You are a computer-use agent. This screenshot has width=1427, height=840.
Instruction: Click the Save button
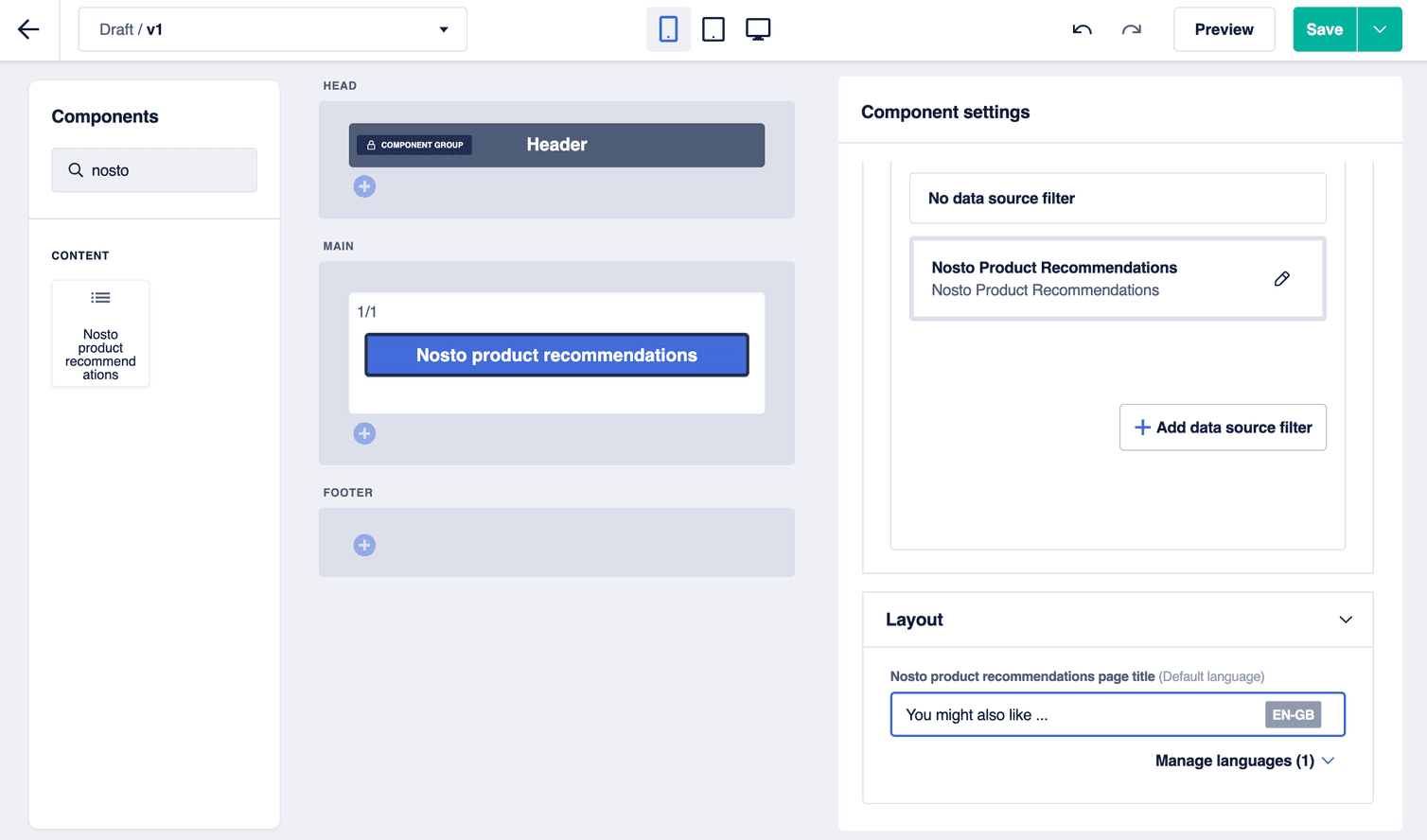tap(1324, 29)
